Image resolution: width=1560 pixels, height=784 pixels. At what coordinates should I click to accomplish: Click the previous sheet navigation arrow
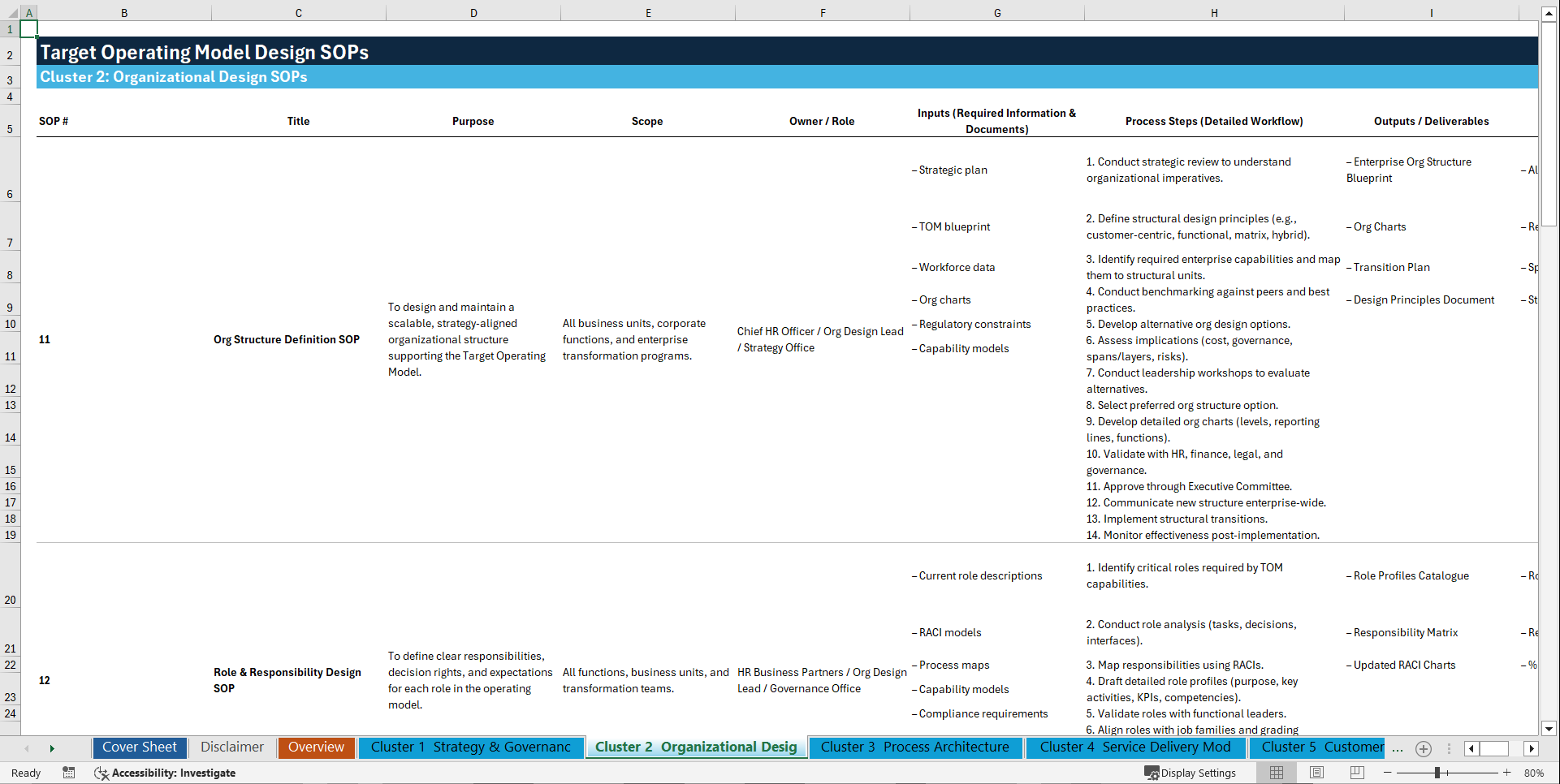(27, 748)
